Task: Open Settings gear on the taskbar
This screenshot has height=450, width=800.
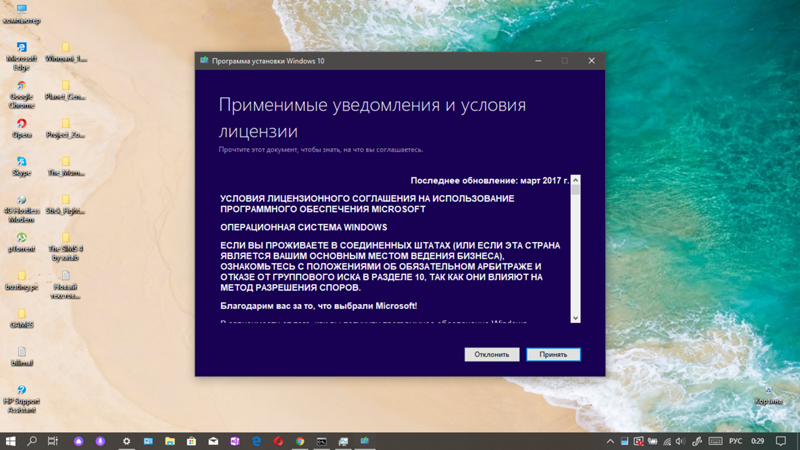Action: click(127, 441)
